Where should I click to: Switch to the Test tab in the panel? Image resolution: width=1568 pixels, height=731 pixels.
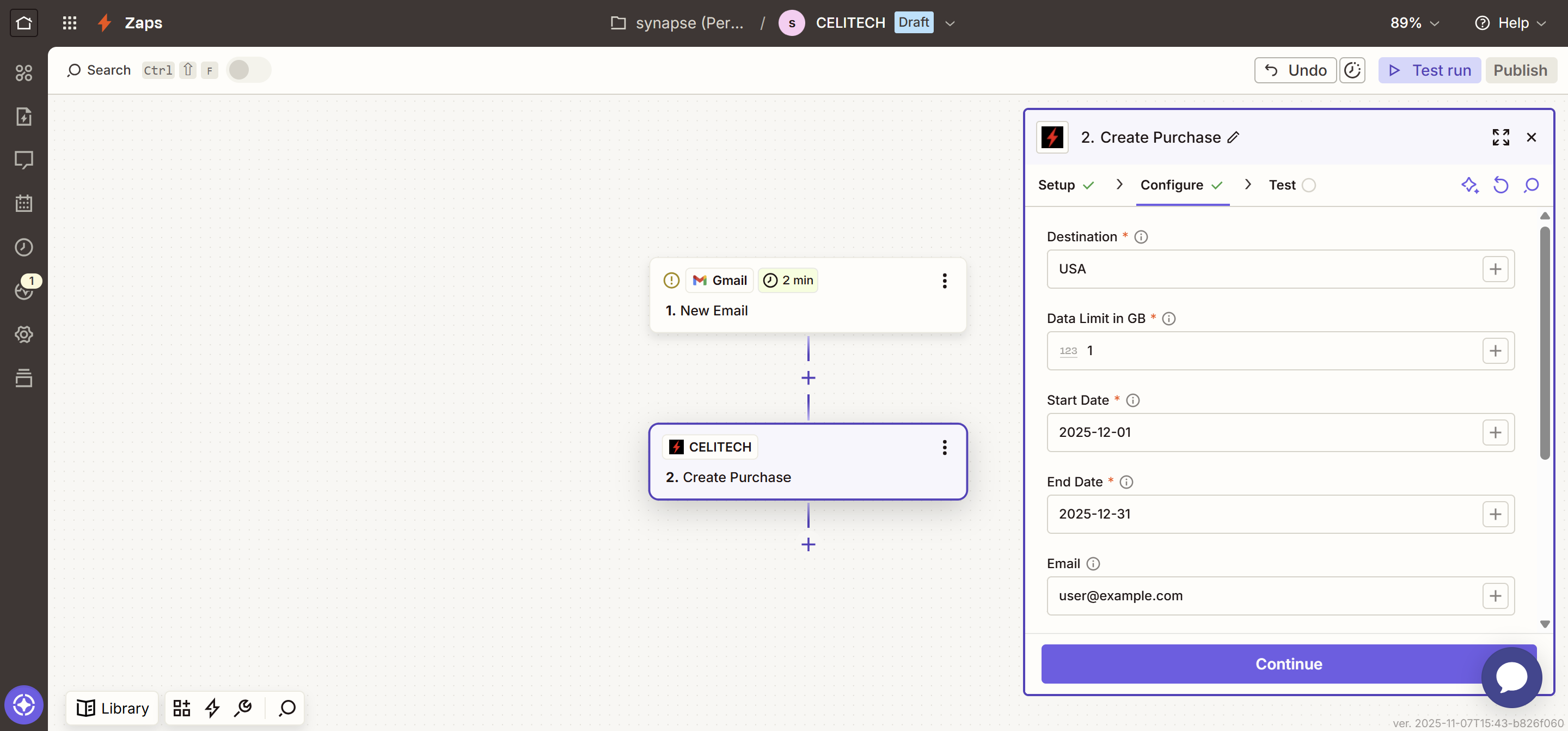point(1283,185)
